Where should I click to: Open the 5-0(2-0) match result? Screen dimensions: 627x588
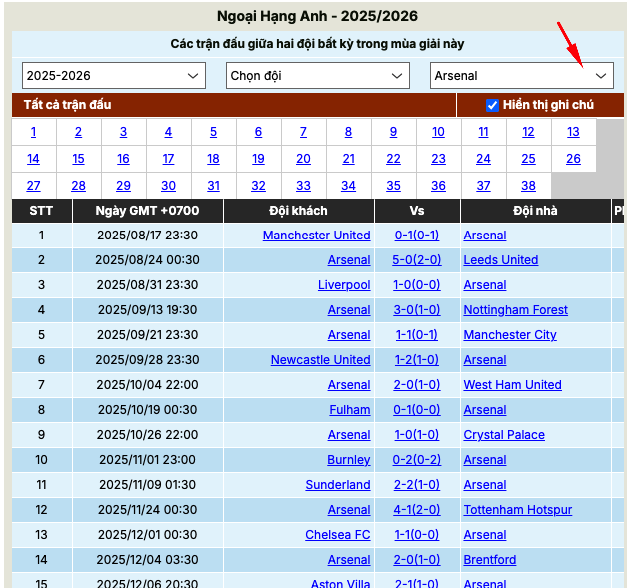click(x=417, y=260)
